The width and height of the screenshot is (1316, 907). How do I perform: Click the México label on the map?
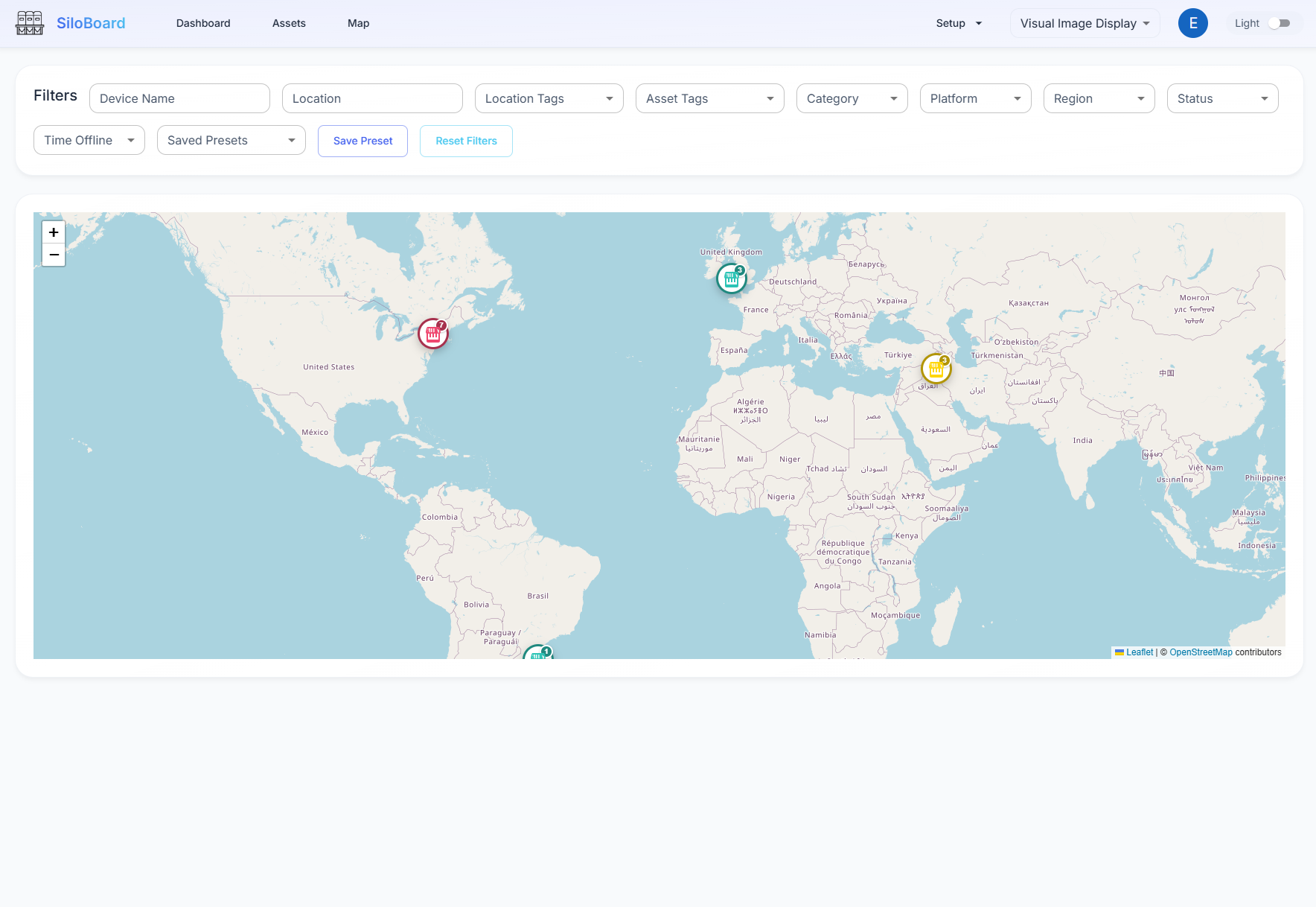[315, 432]
